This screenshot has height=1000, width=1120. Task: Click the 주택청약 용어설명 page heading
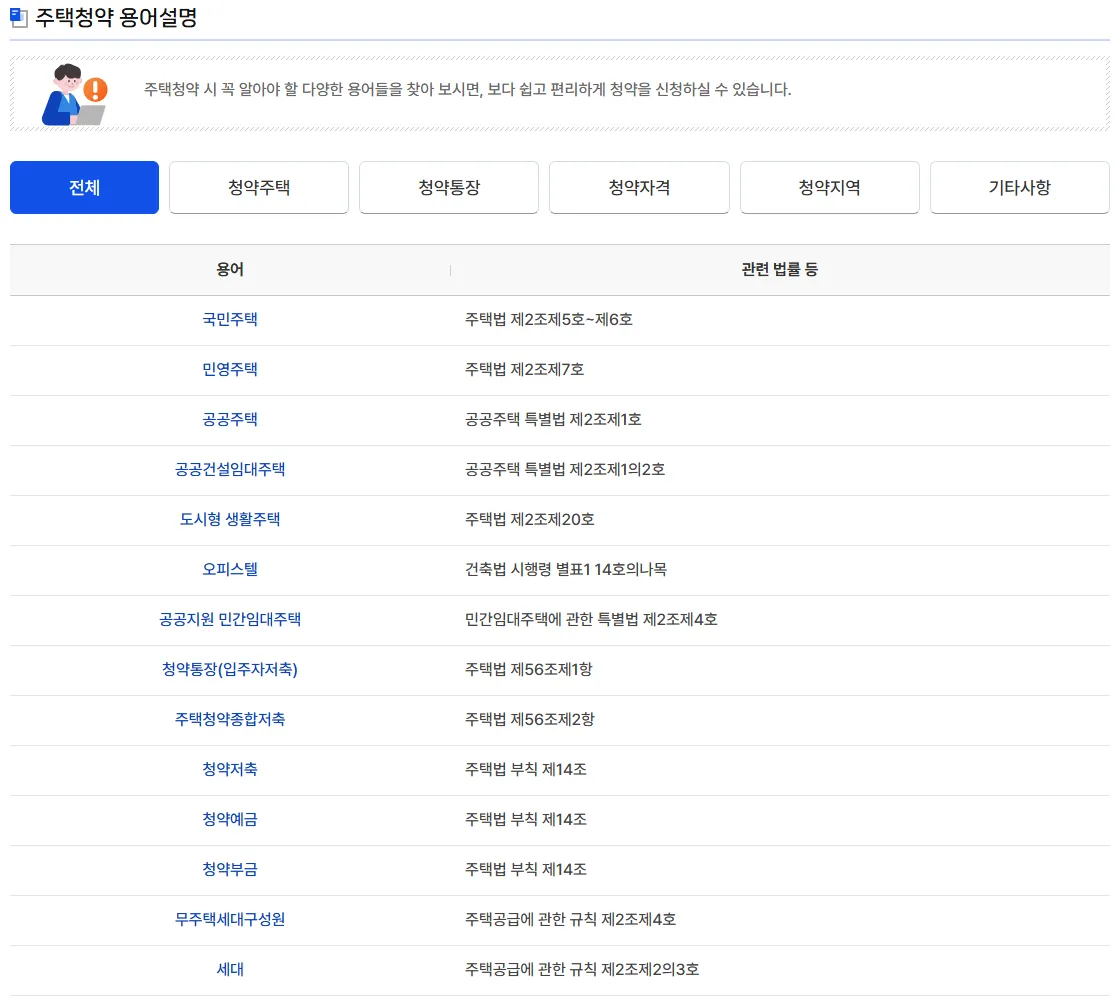(116, 17)
